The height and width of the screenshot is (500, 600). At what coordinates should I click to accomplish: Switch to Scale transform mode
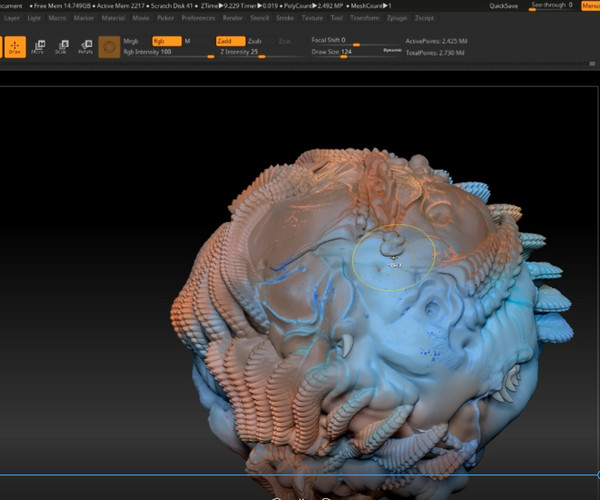(x=62, y=47)
